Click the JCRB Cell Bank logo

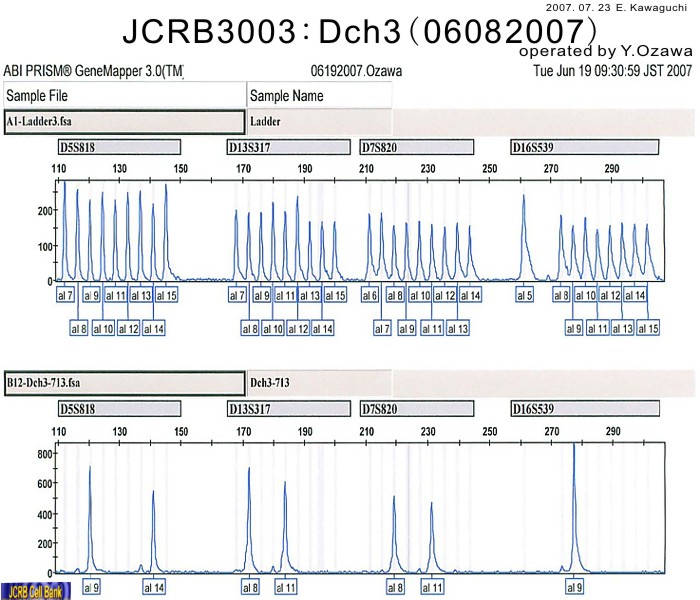tap(29, 590)
